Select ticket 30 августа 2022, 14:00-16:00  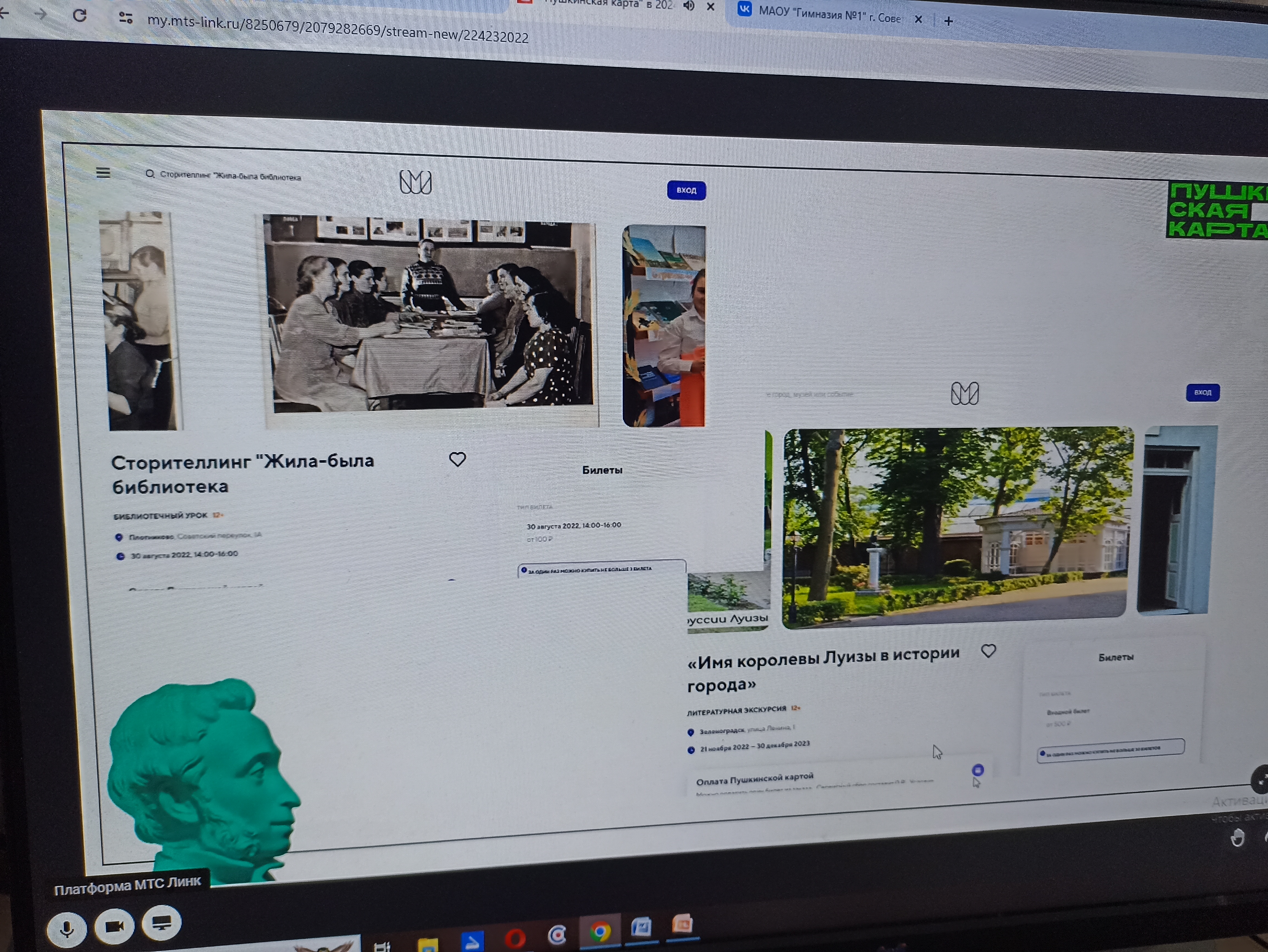click(x=574, y=526)
